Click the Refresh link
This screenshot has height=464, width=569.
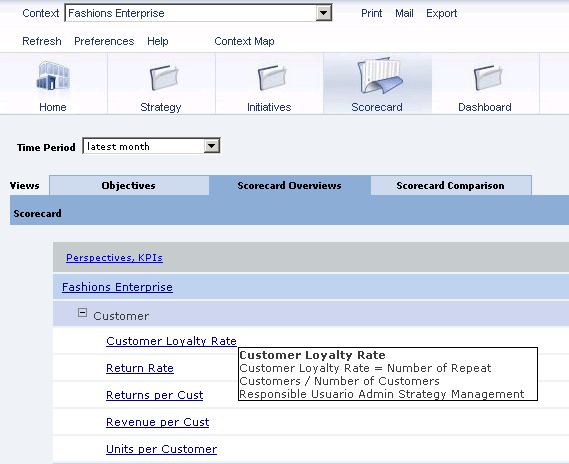[42, 41]
